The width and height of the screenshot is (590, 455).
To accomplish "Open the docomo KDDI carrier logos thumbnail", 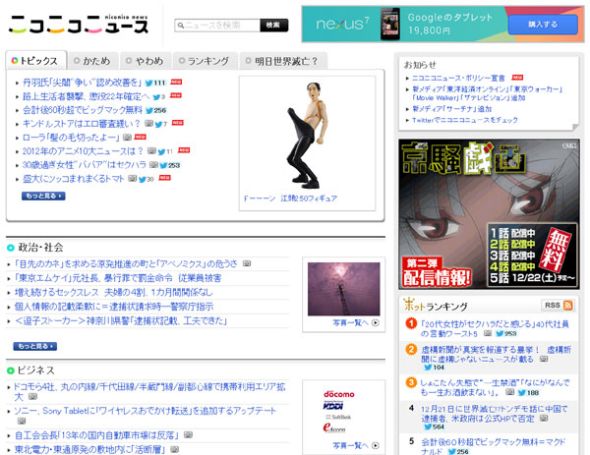I will coord(339,411).
